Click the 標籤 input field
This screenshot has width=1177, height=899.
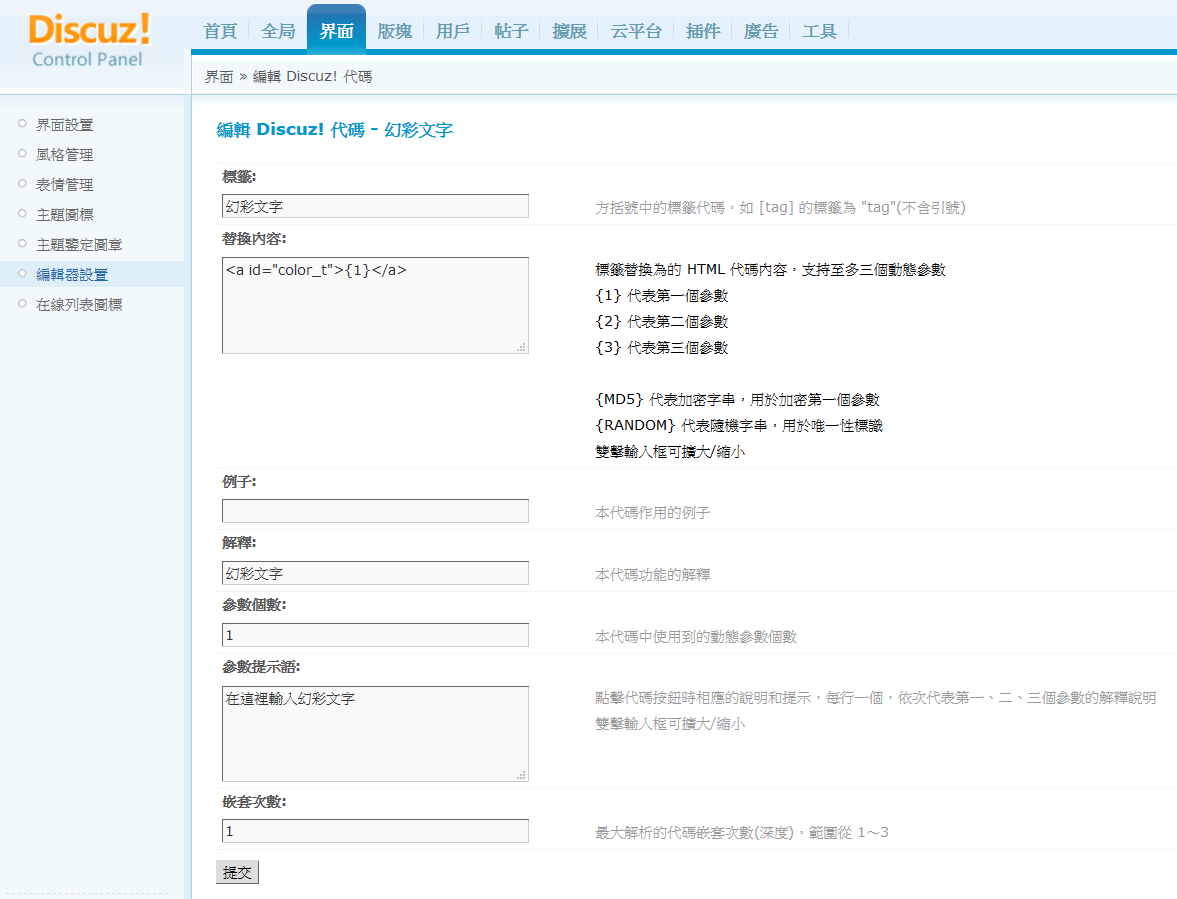tap(375, 206)
